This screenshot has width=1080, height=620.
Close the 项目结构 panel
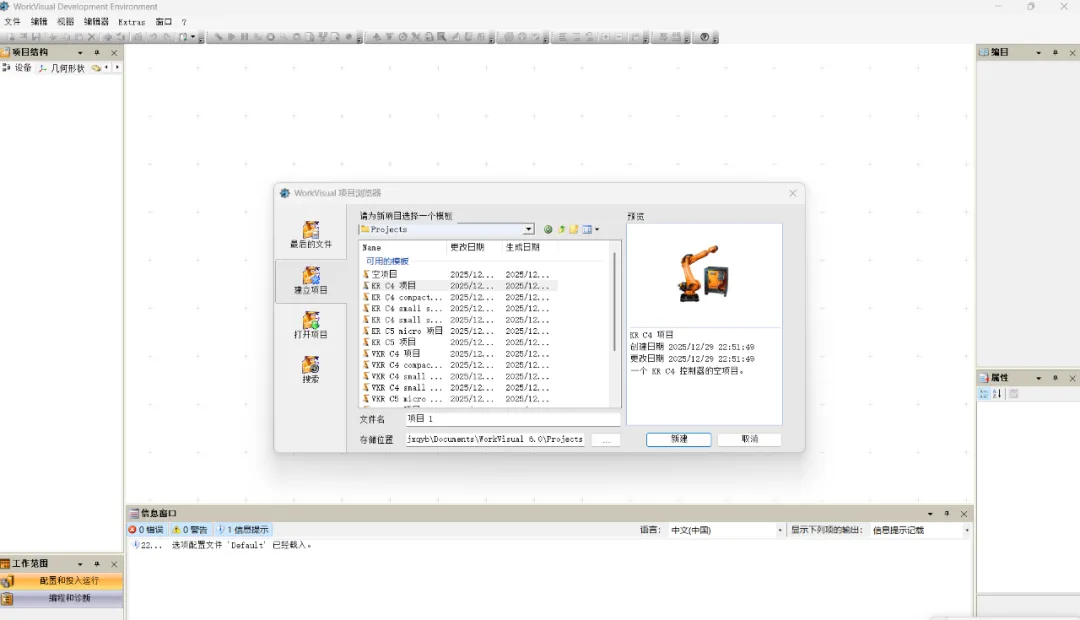coord(114,52)
